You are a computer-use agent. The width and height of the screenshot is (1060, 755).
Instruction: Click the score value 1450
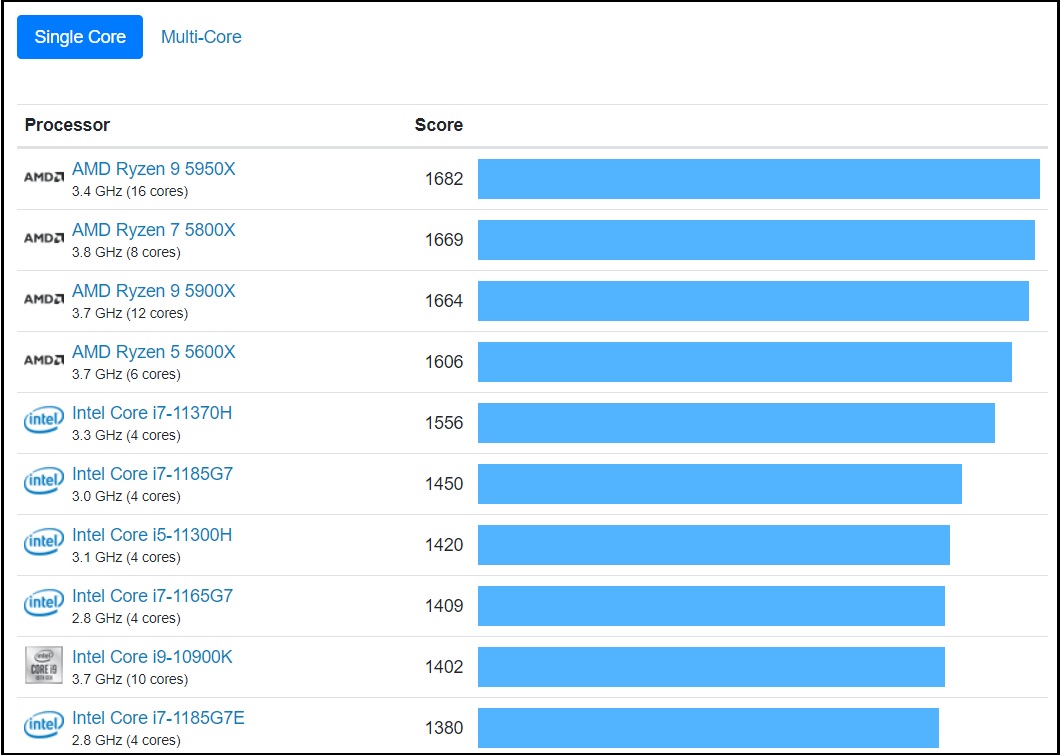point(444,484)
